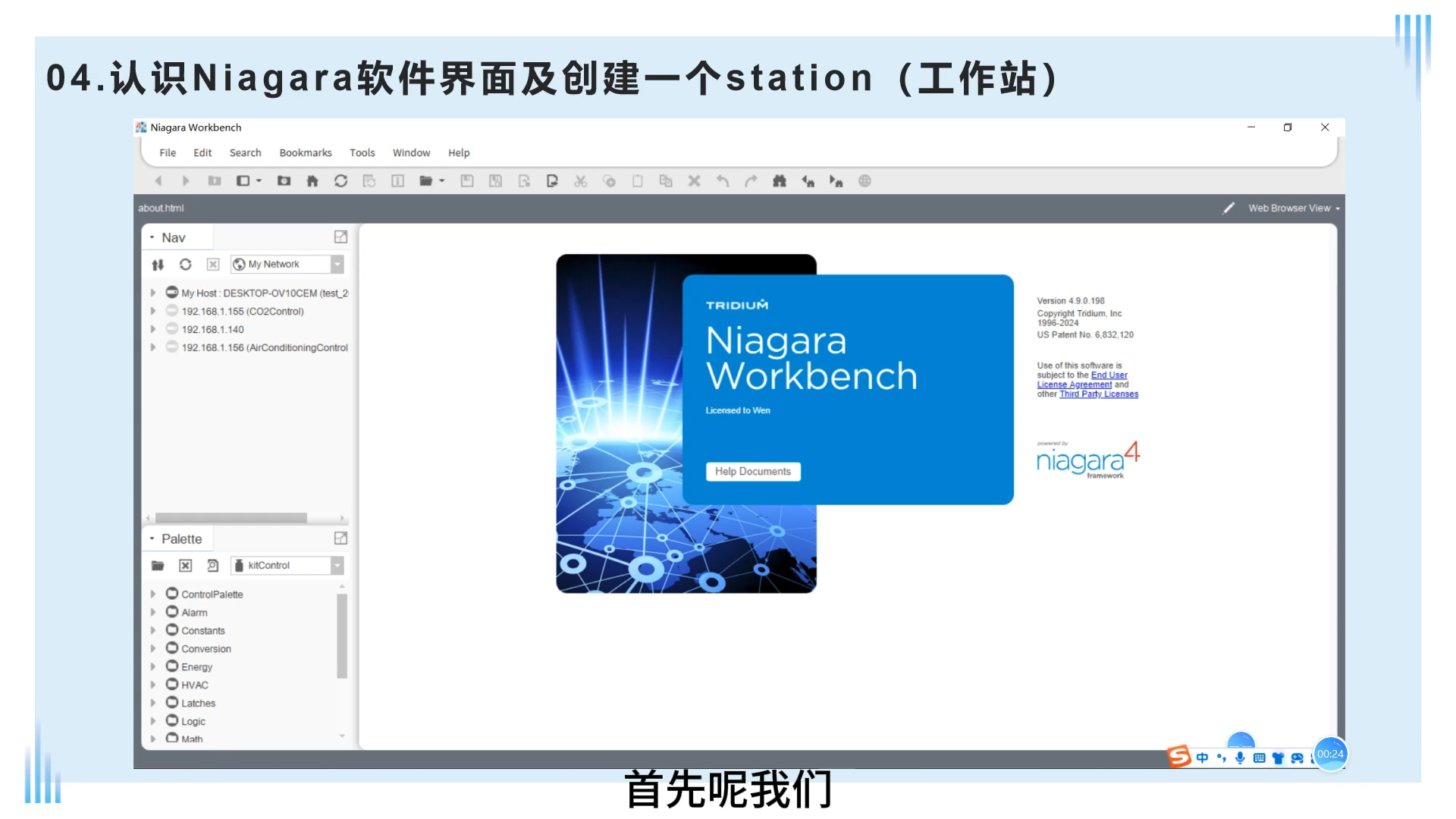Screen dimensions: 1456x819
Task: Click the Nav panel refresh icon
Action: (x=184, y=264)
